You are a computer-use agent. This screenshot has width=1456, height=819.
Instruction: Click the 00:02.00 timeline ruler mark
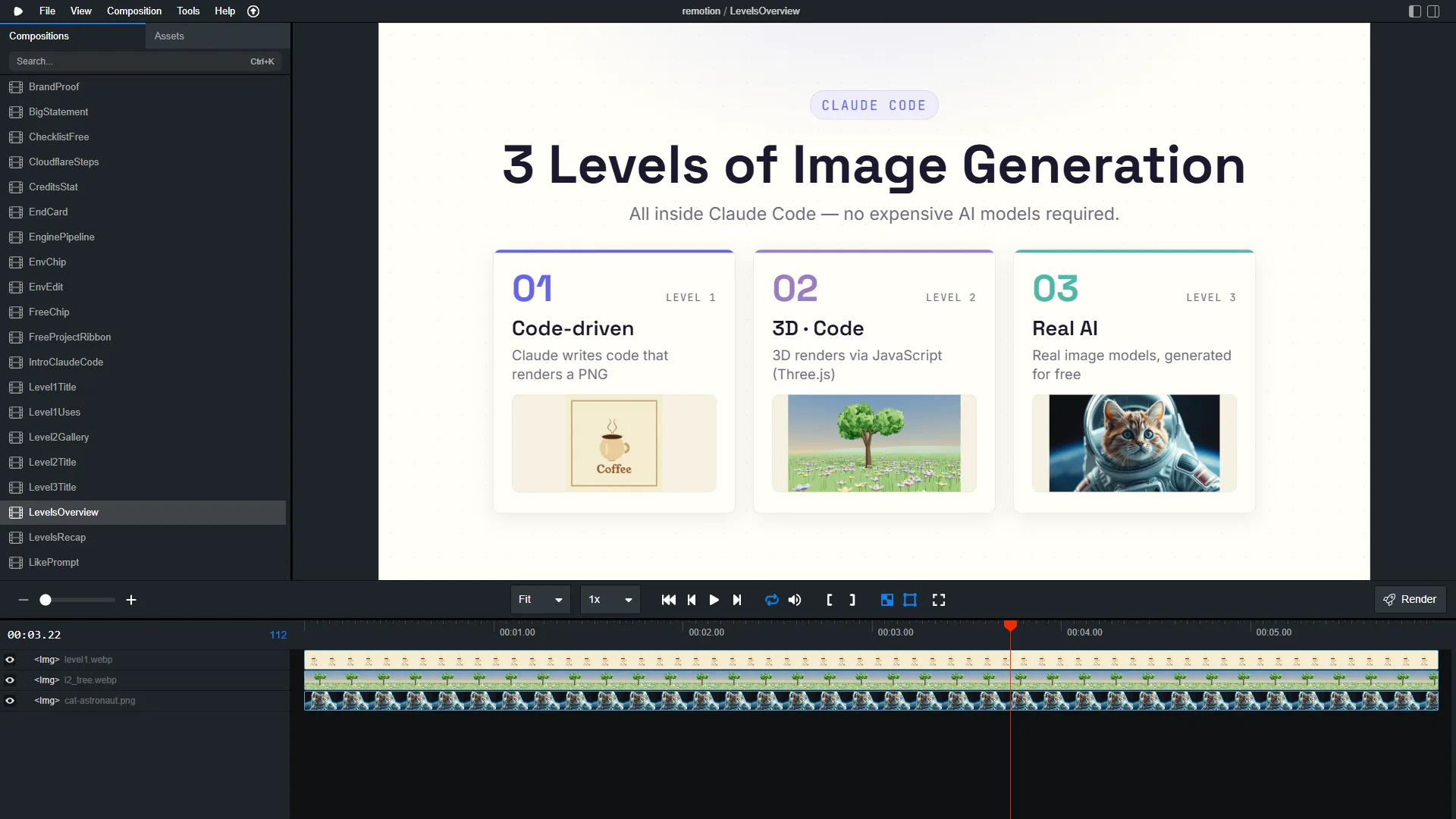click(x=706, y=632)
